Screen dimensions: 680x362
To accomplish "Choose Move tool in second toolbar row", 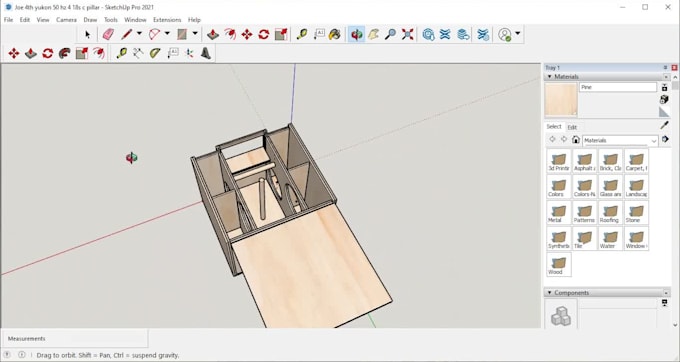I will pyautogui.click(x=14, y=53).
